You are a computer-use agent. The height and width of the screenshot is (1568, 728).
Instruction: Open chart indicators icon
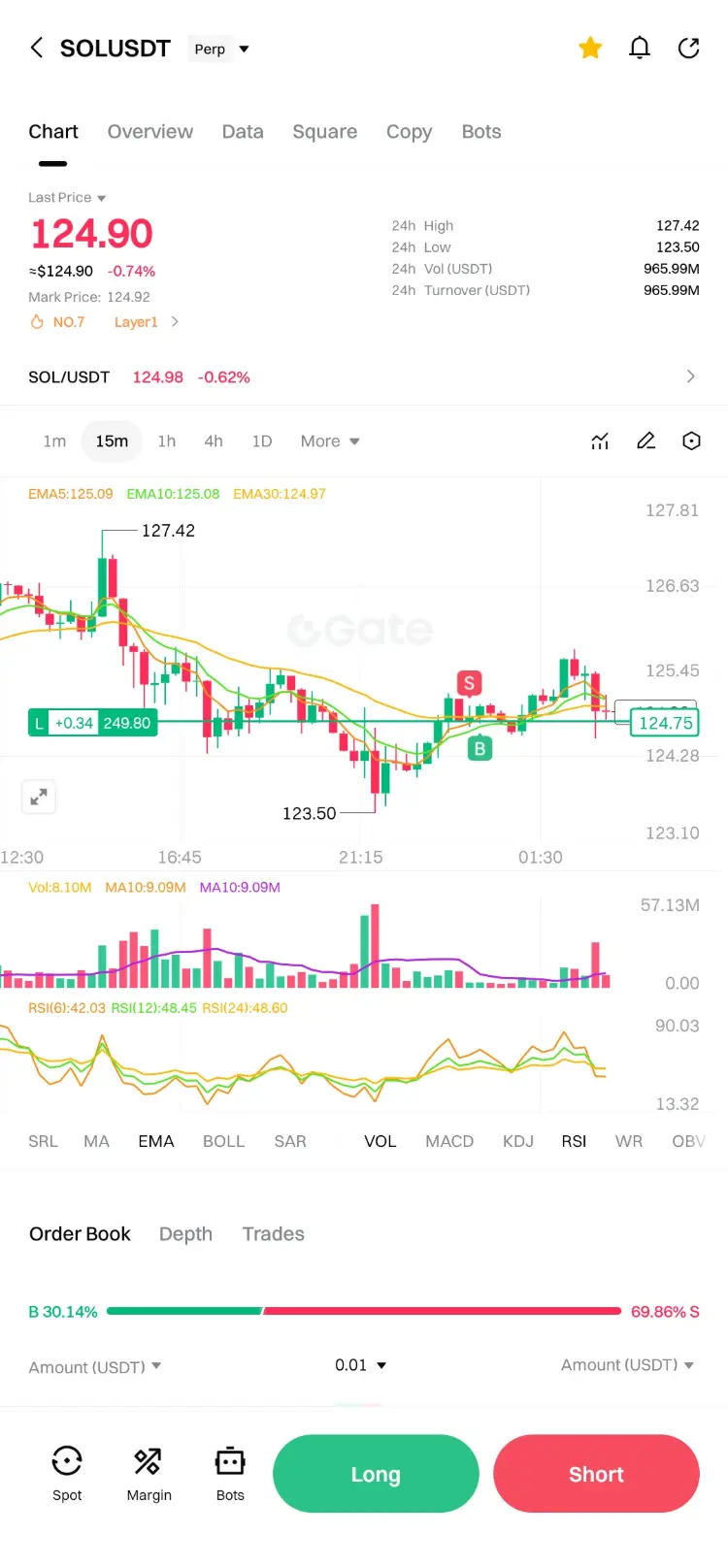pyautogui.click(x=600, y=441)
